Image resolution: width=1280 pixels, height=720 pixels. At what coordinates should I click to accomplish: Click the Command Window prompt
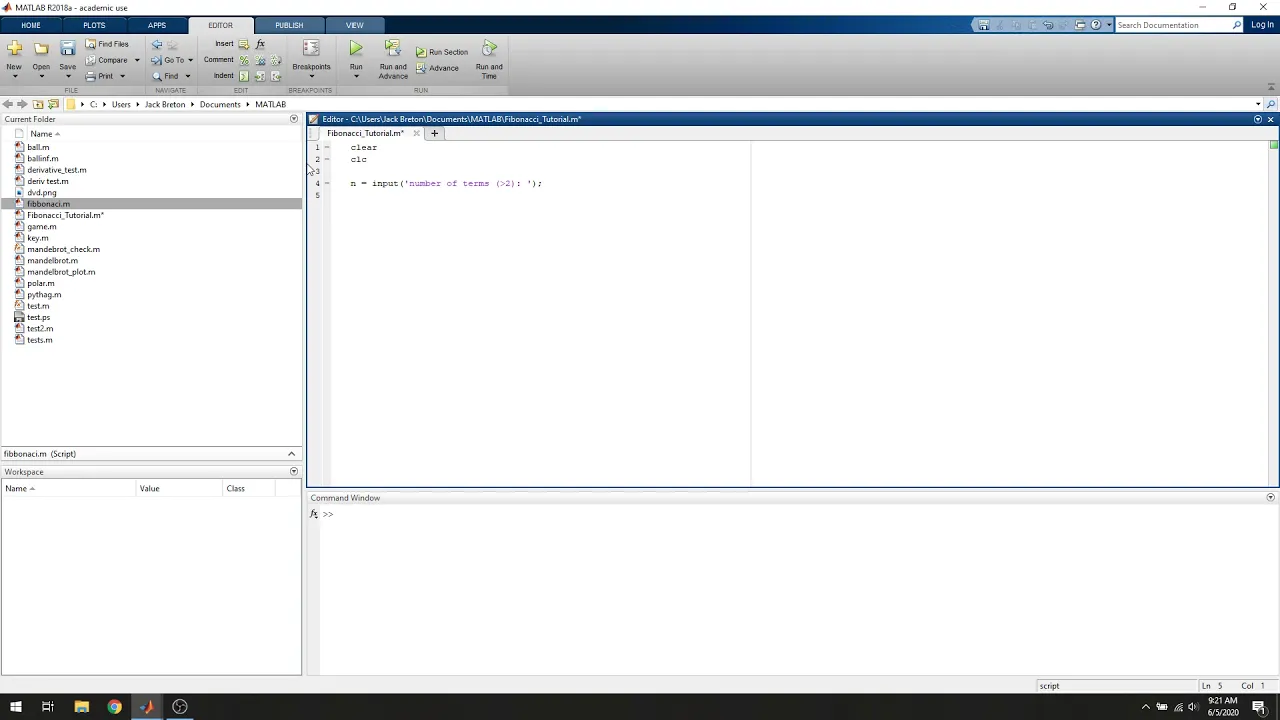pos(328,514)
